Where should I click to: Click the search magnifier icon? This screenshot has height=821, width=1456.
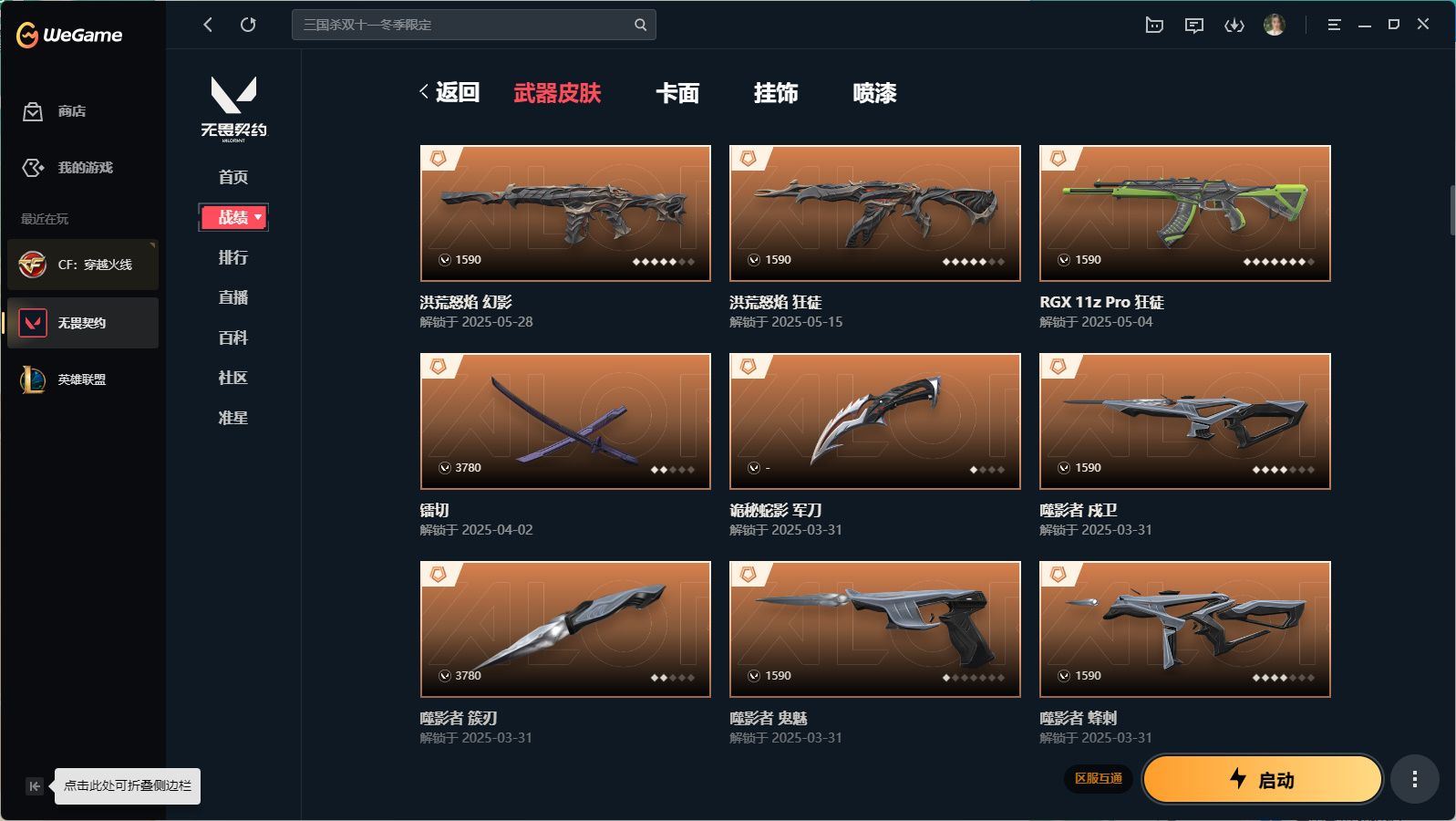(x=640, y=25)
